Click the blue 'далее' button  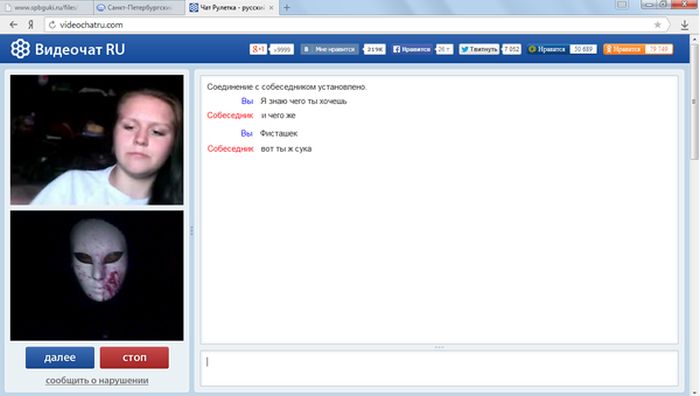(x=60, y=358)
